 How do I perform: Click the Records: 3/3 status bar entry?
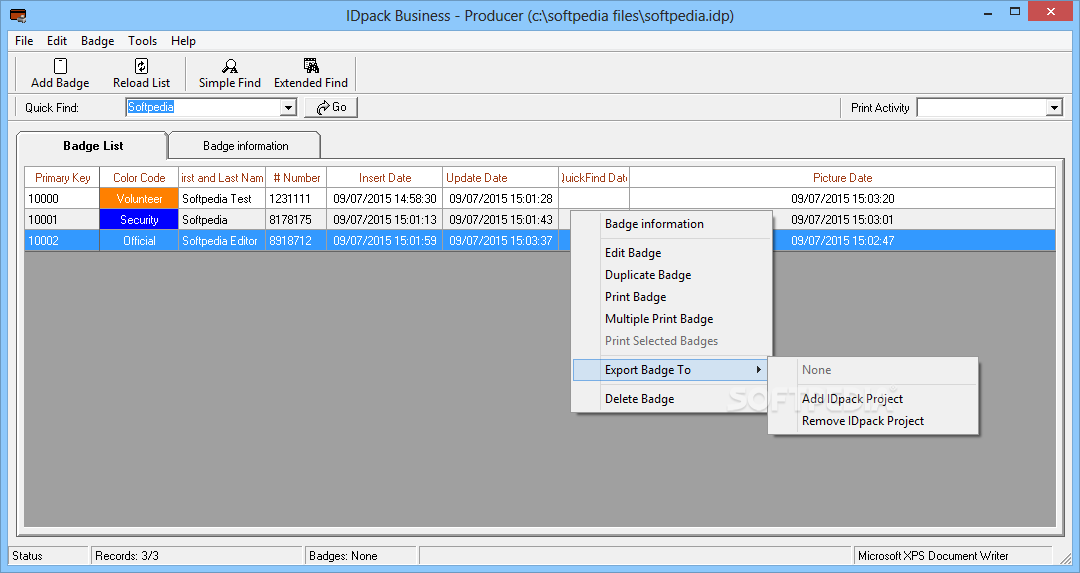pos(197,556)
